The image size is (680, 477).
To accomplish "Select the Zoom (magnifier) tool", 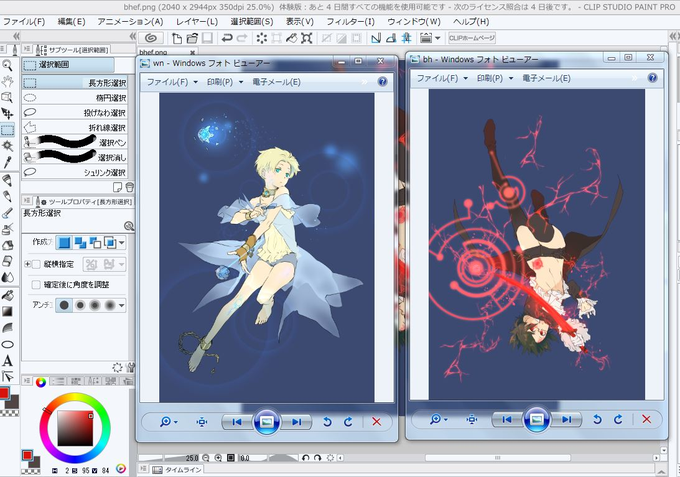I will tap(7, 65).
